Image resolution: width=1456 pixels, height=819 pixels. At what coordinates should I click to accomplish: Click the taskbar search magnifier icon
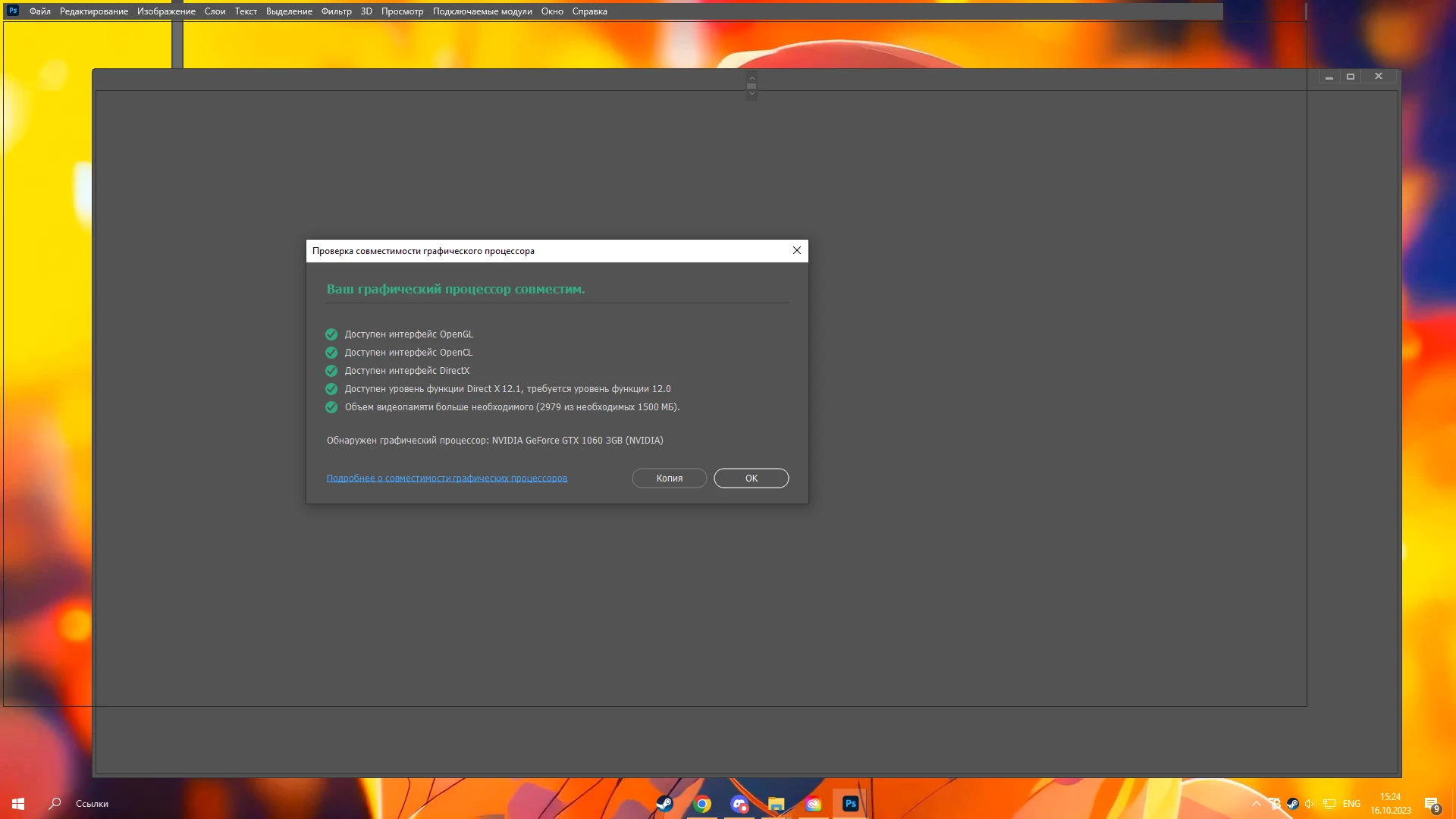click(x=55, y=804)
